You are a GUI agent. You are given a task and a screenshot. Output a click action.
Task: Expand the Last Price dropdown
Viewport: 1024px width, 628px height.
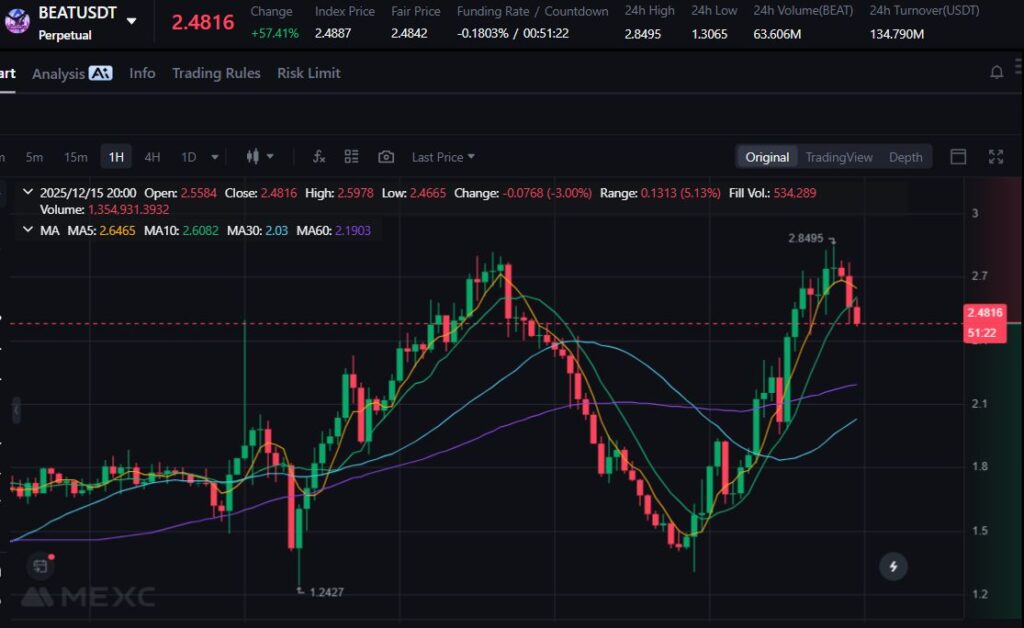pos(443,157)
